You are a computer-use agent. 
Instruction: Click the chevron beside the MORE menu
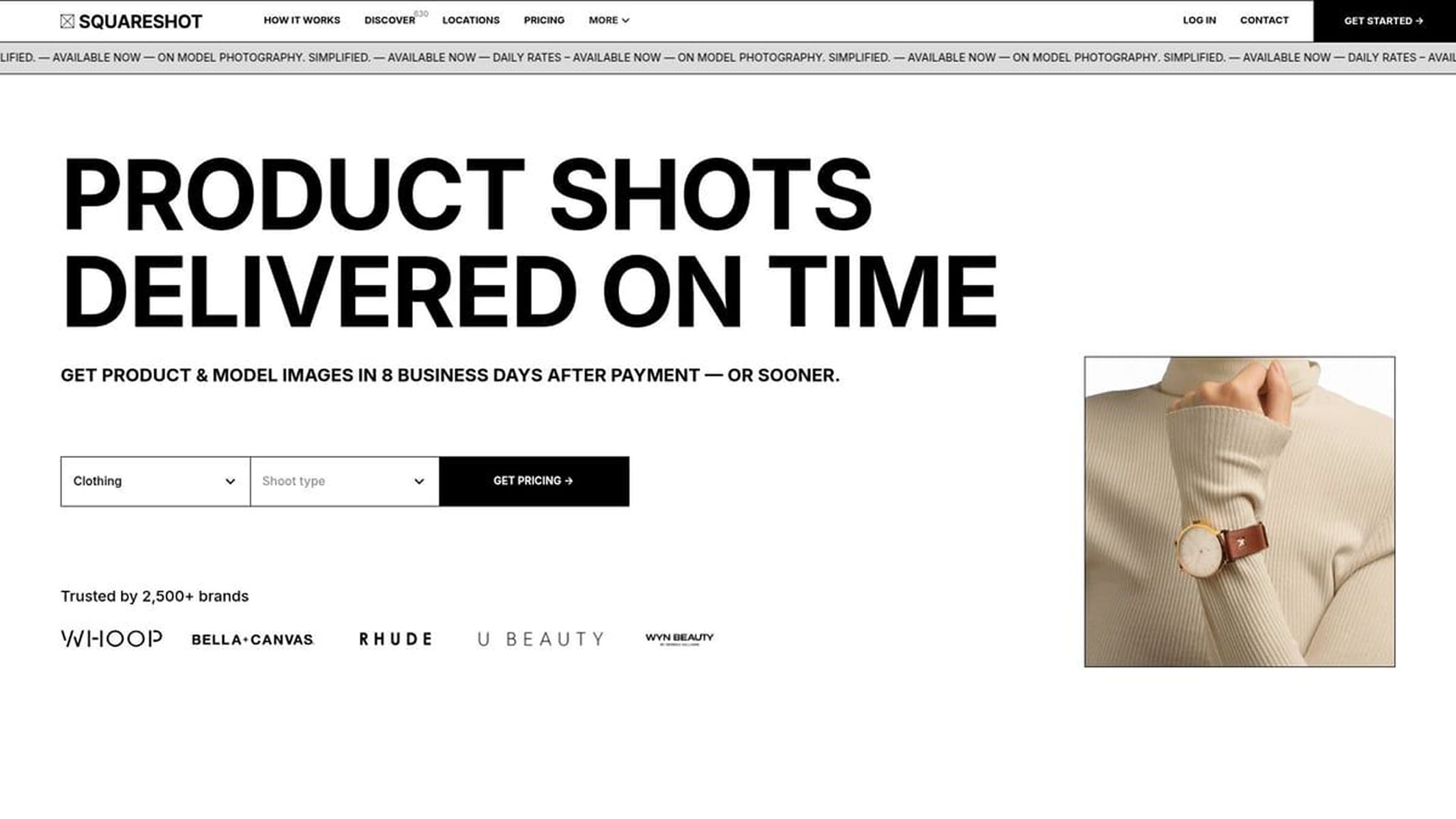coord(625,20)
